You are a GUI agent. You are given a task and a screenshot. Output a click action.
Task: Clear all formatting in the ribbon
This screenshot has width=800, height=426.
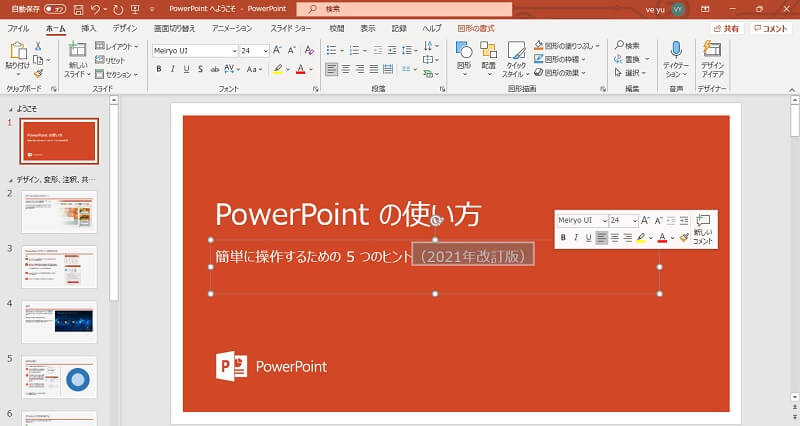pyautogui.click(x=309, y=50)
